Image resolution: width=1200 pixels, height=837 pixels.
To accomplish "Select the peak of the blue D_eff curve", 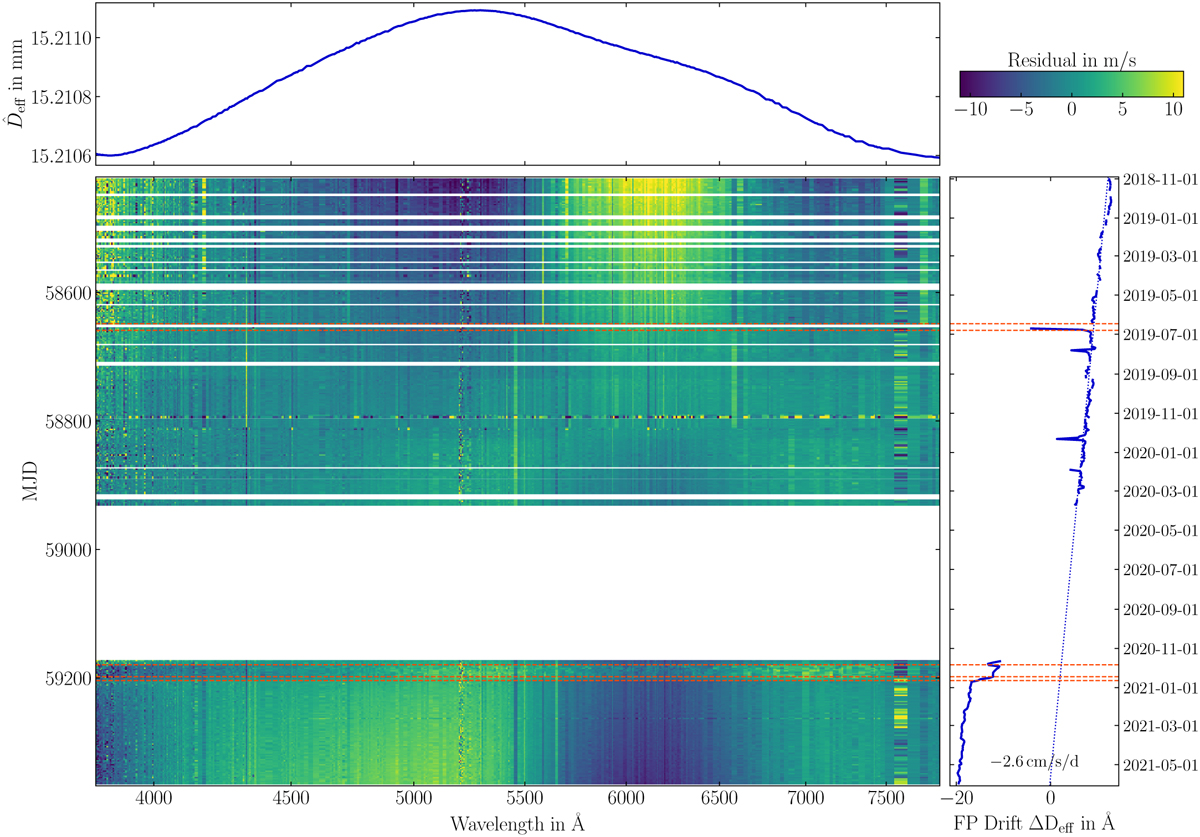I will click(x=477, y=10).
